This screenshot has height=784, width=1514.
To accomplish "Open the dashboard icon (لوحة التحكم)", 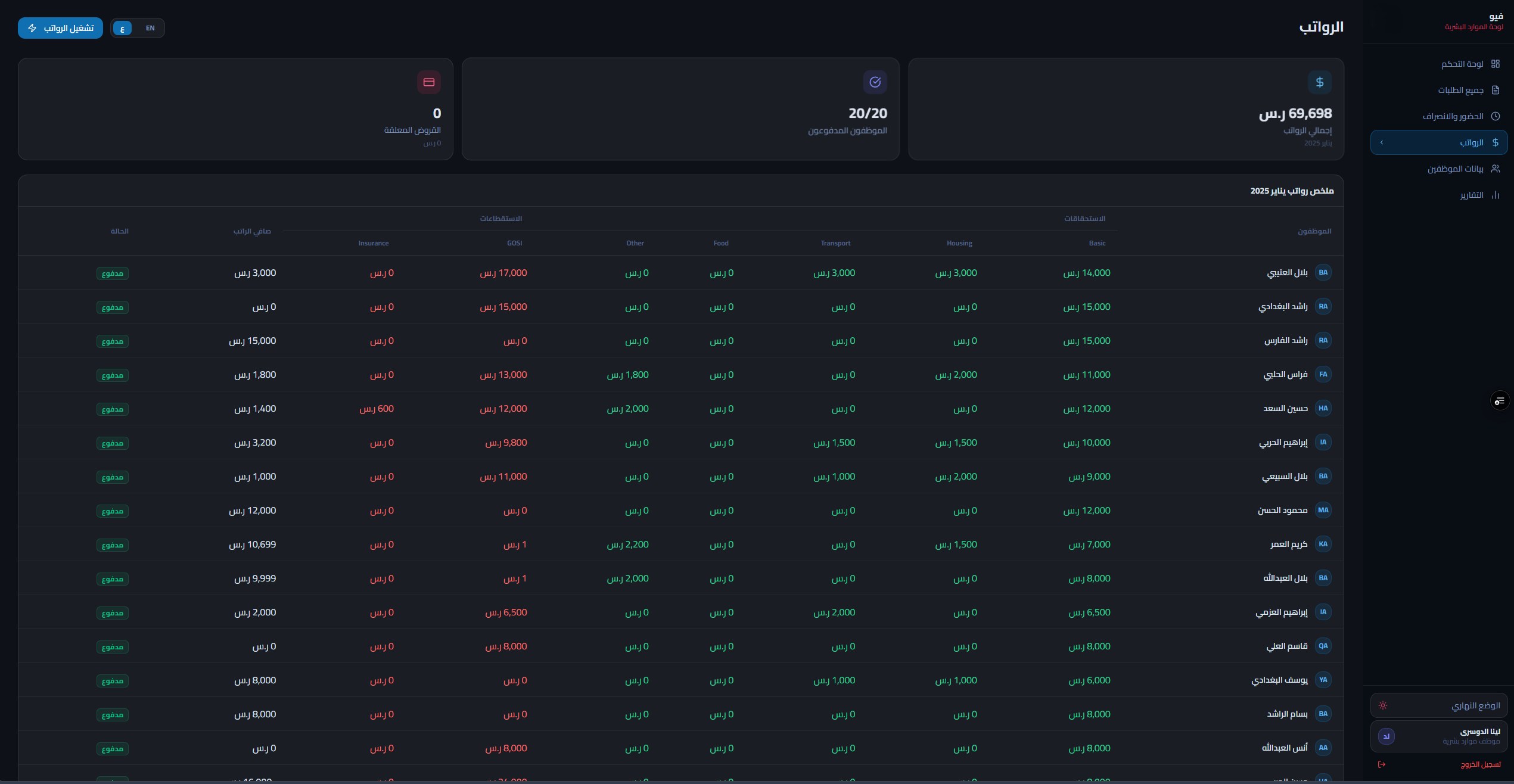I will (x=1495, y=64).
